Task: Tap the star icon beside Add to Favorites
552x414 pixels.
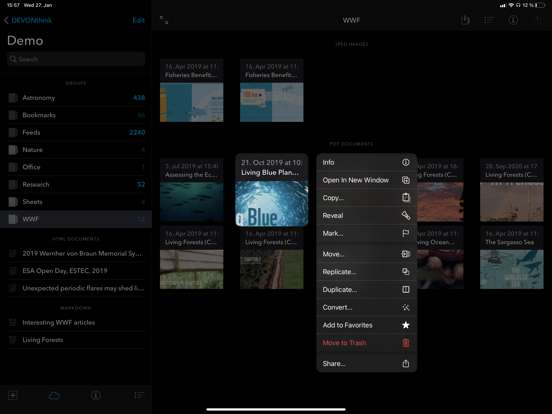Action: (406, 325)
